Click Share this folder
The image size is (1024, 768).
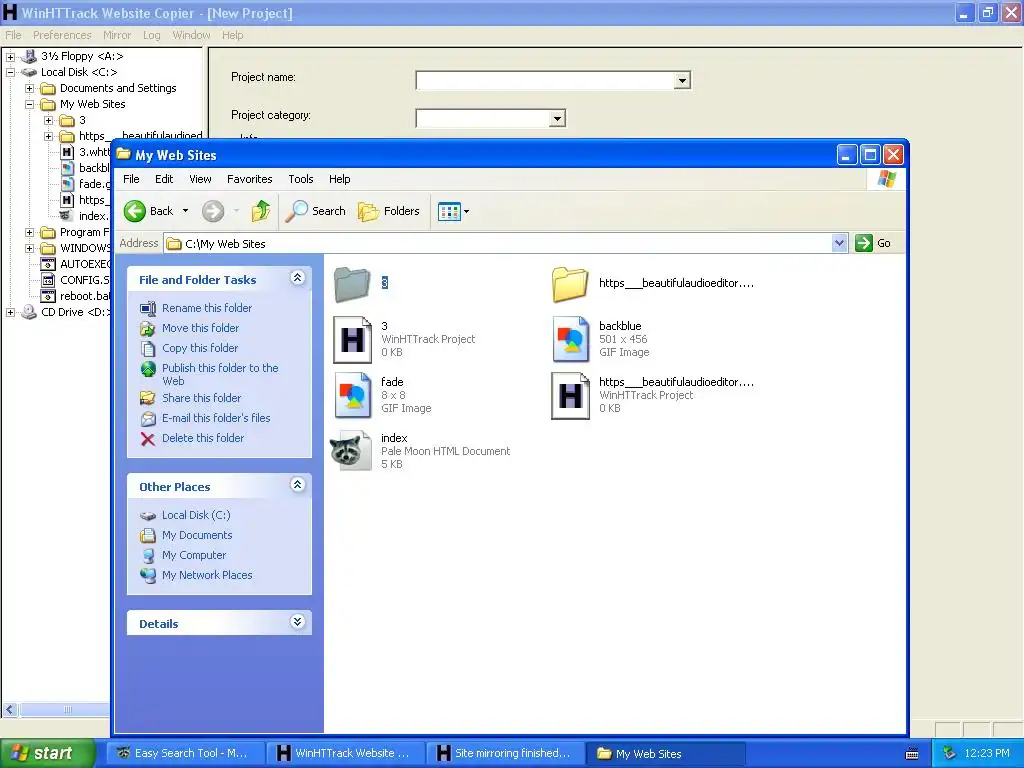click(x=201, y=398)
